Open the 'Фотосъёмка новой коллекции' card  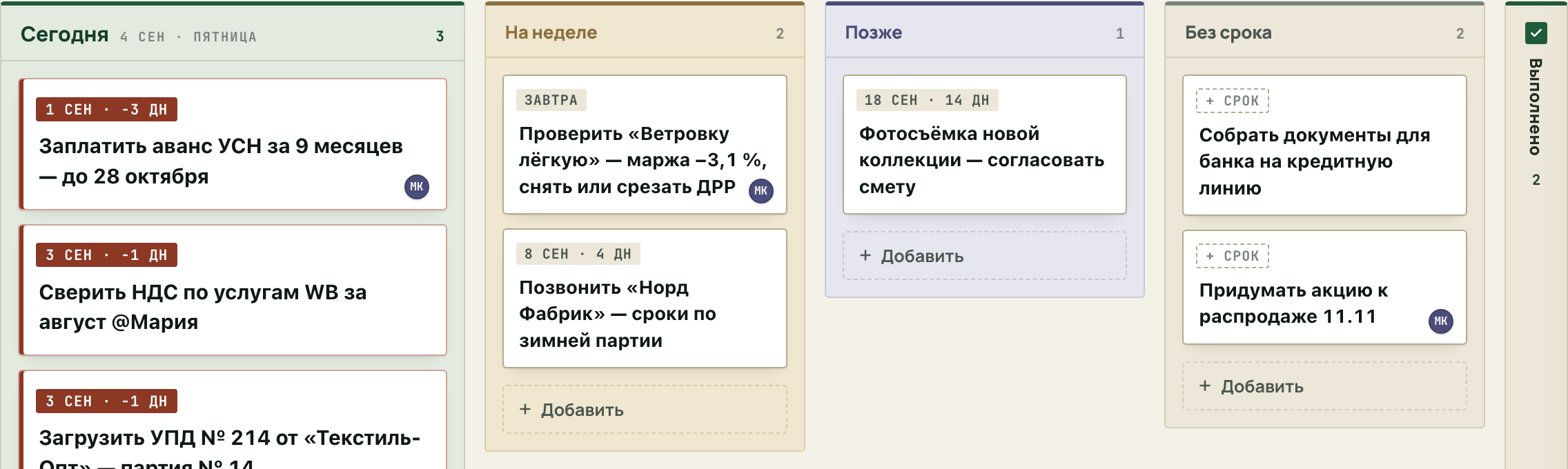(x=985, y=145)
